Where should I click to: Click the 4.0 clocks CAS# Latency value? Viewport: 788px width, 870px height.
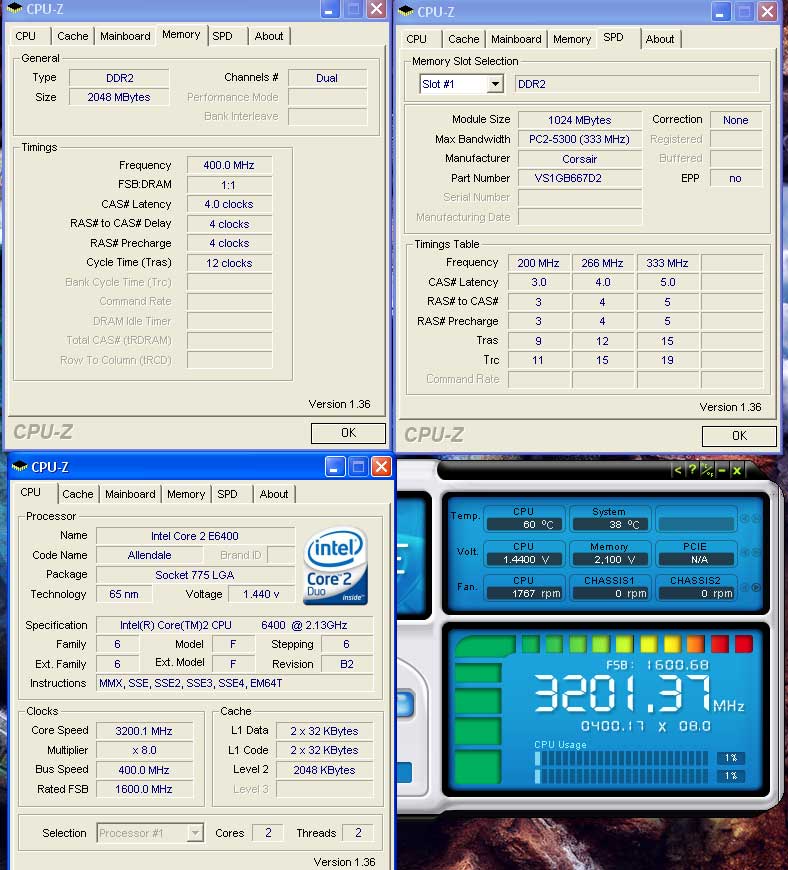(x=229, y=204)
